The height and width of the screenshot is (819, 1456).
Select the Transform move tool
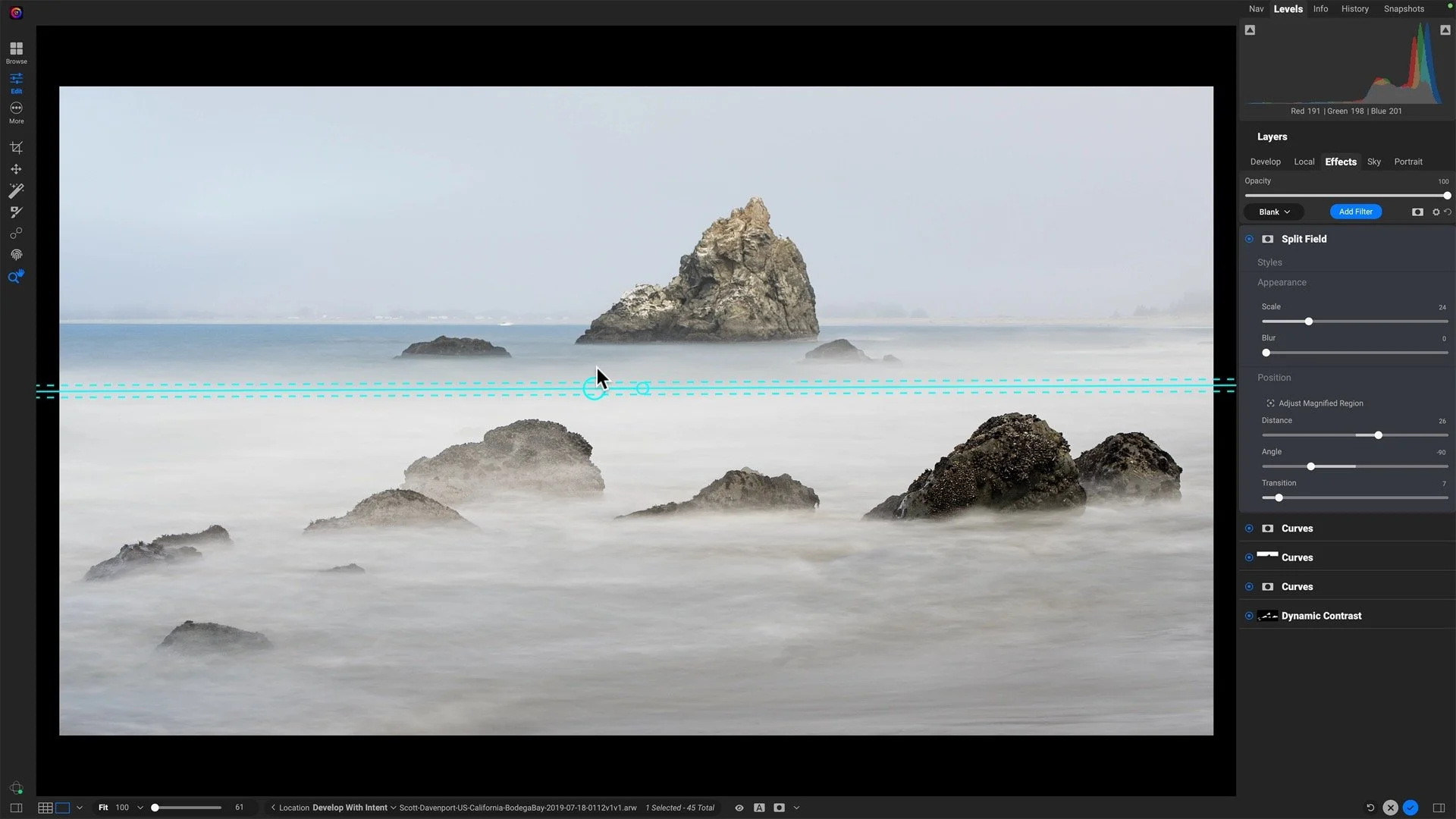[16, 169]
